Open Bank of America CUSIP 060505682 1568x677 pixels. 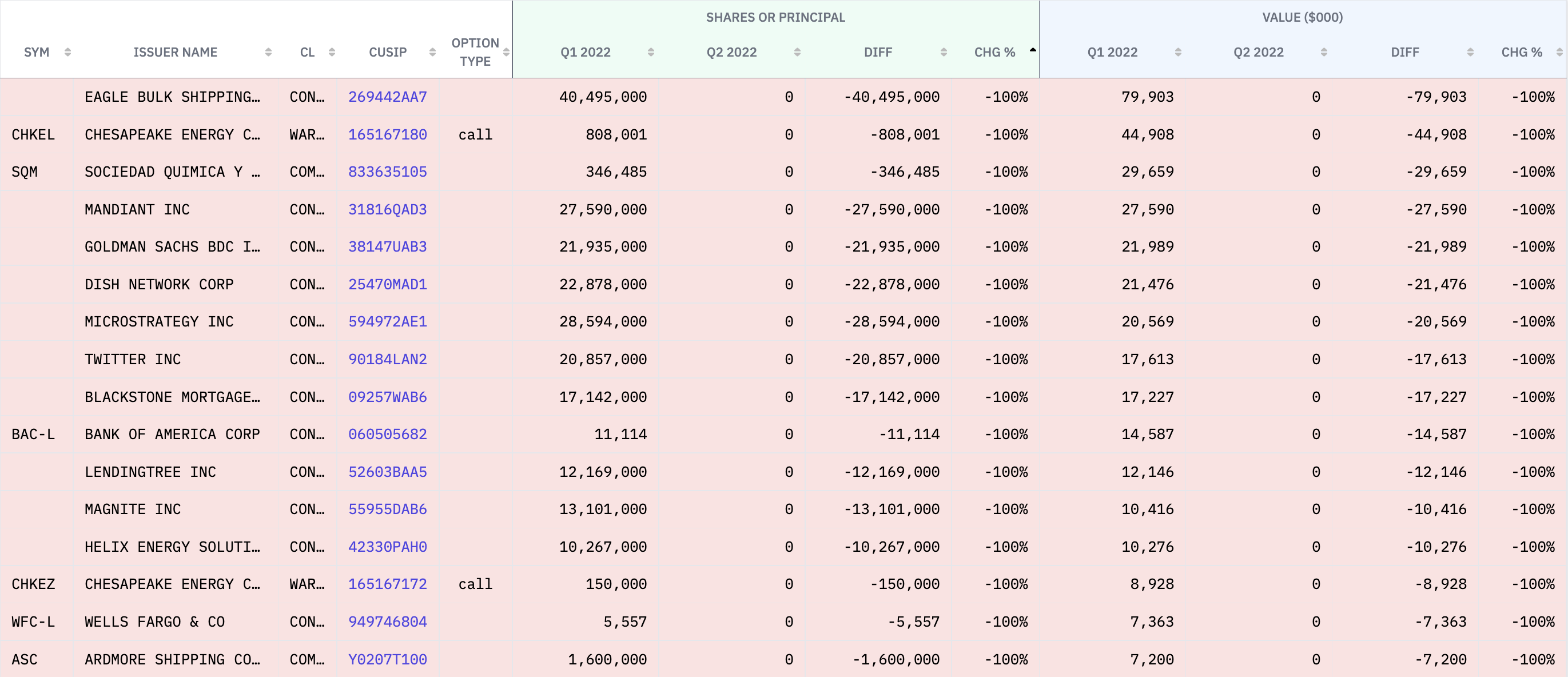tap(387, 434)
